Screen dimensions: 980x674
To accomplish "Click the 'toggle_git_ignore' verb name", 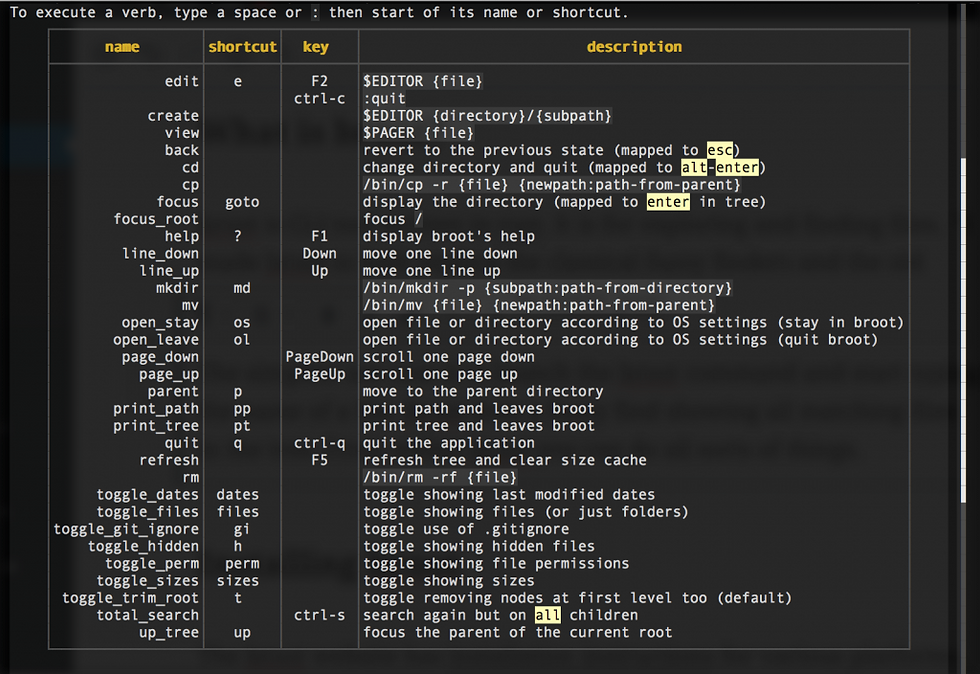I will 126,529.
